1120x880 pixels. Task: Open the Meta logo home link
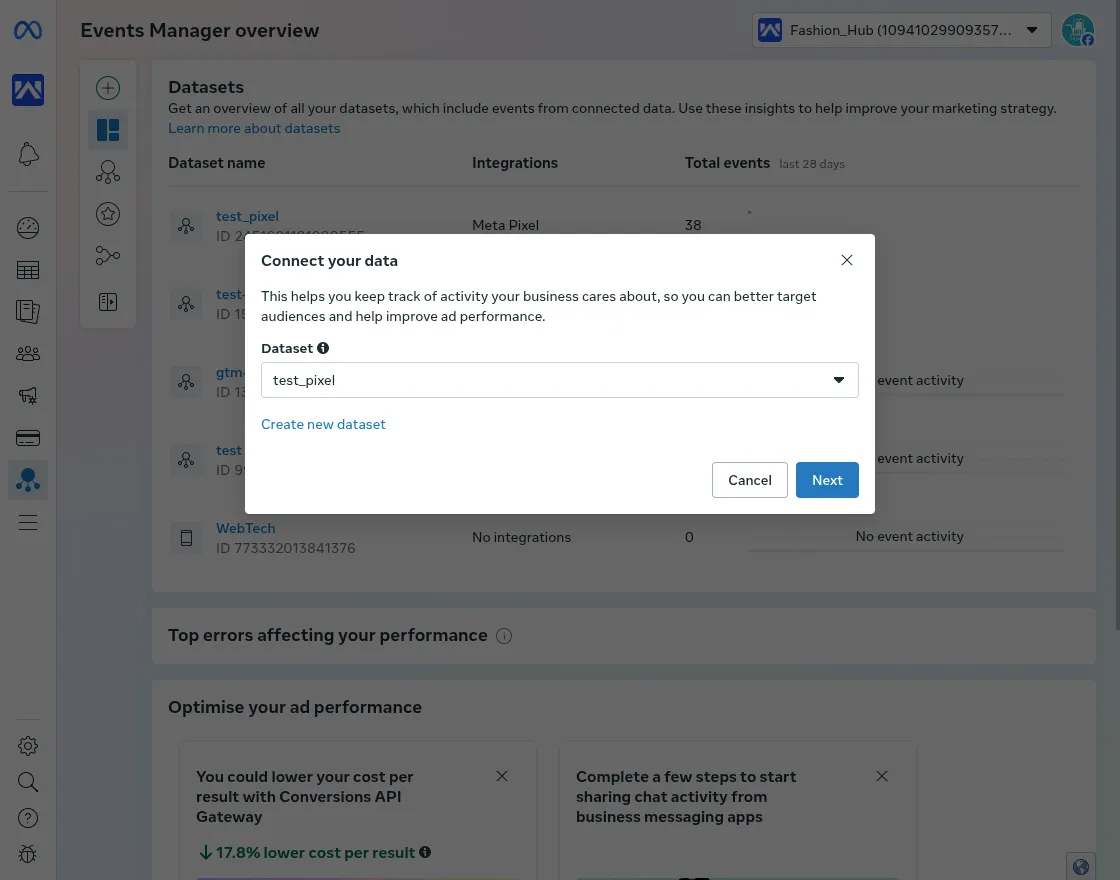click(x=28, y=30)
